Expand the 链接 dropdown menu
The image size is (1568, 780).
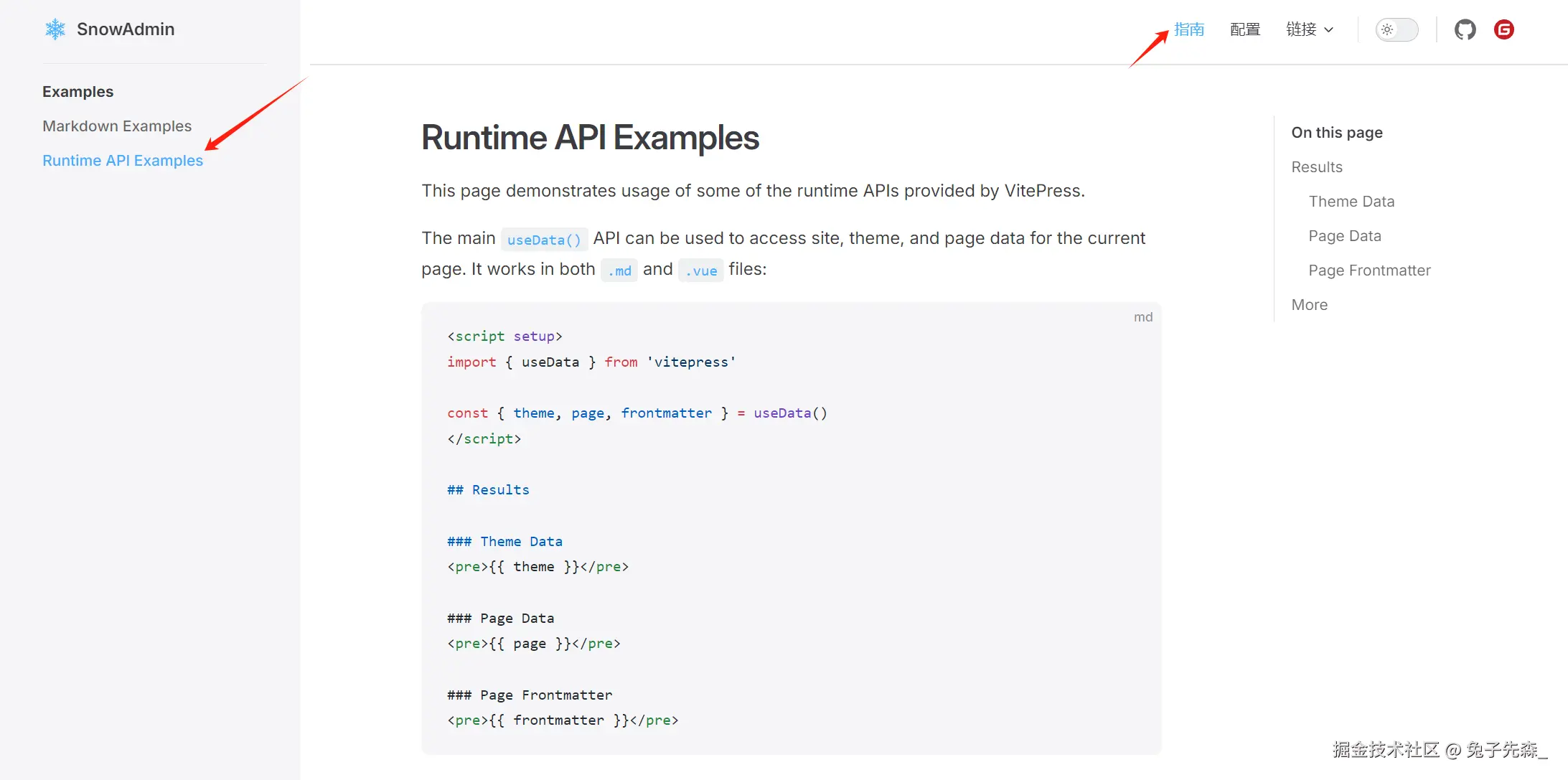(x=1301, y=29)
